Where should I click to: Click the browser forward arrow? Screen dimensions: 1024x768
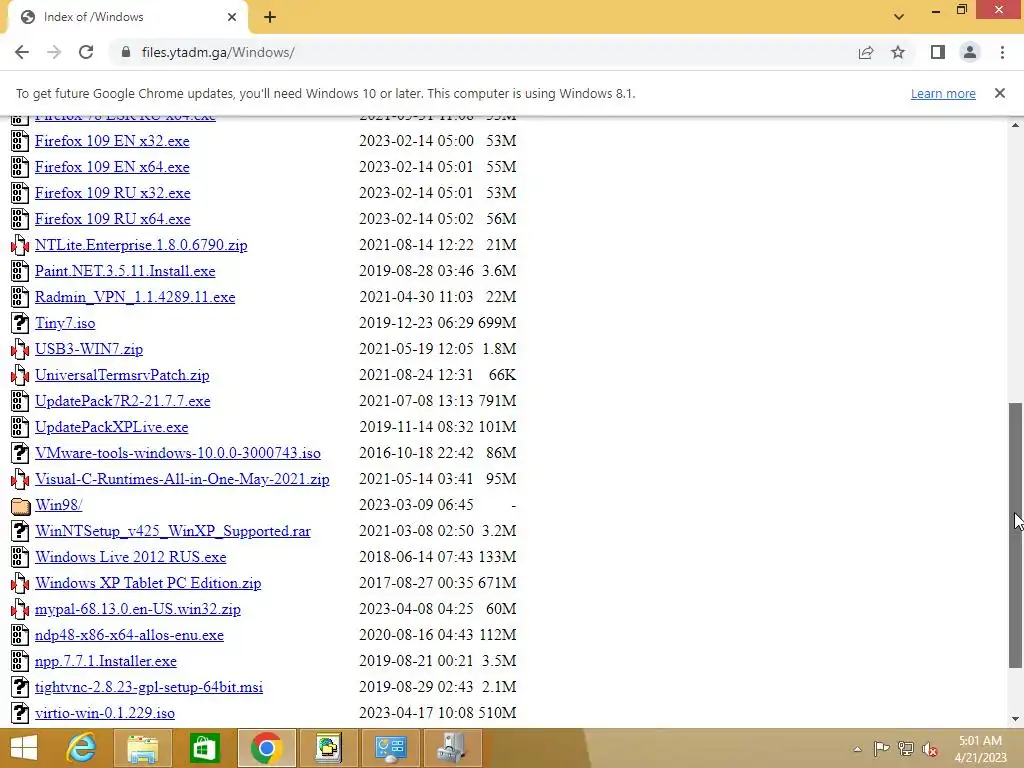(x=54, y=52)
